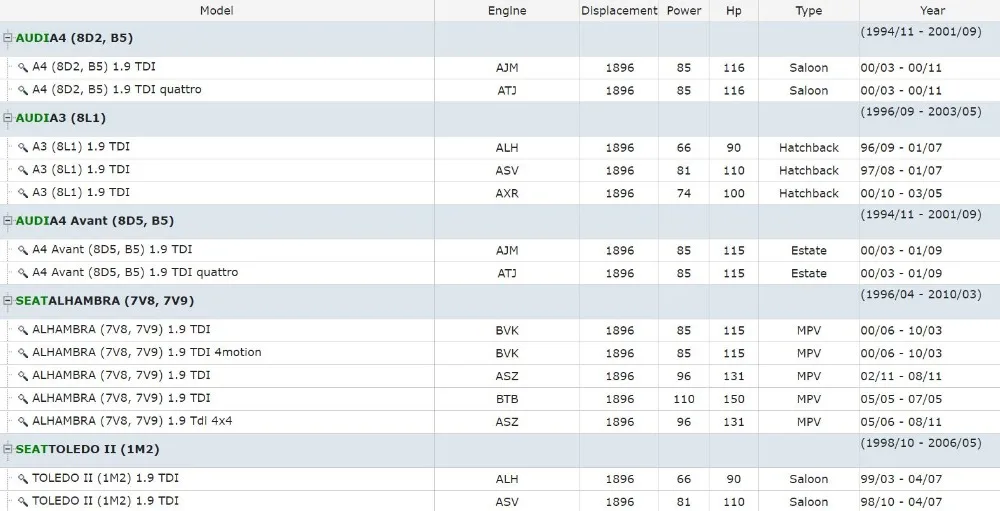1000x511 pixels.
Task: Click MPV type in the BTB row
Action: (x=809, y=399)
